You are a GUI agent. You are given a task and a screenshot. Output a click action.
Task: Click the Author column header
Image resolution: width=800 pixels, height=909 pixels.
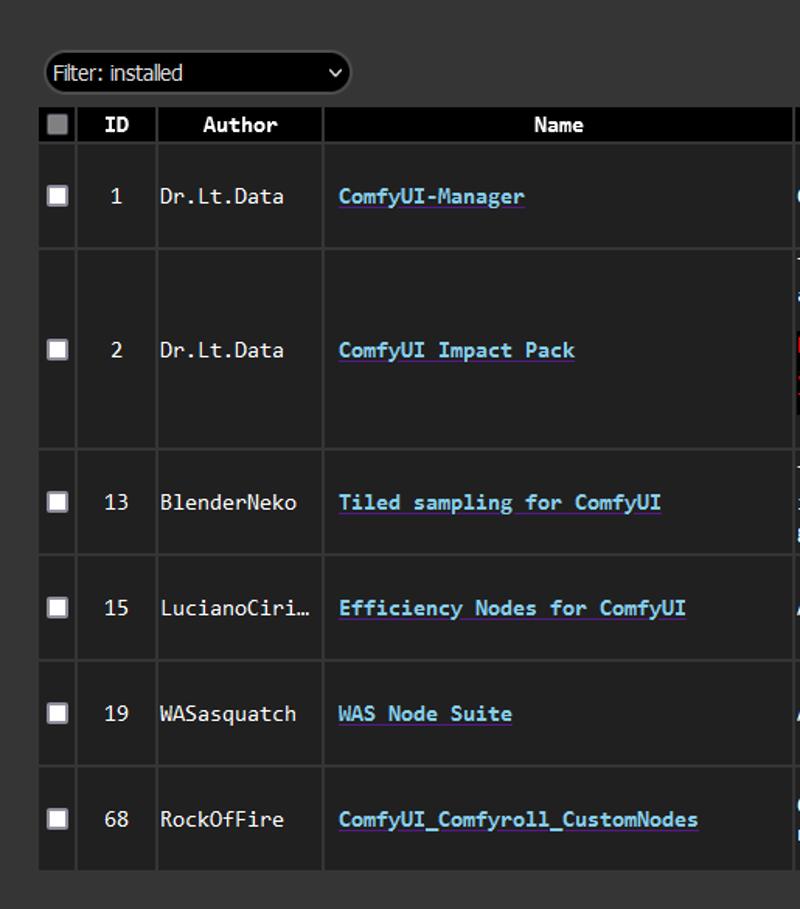click(x=240, y=125)
